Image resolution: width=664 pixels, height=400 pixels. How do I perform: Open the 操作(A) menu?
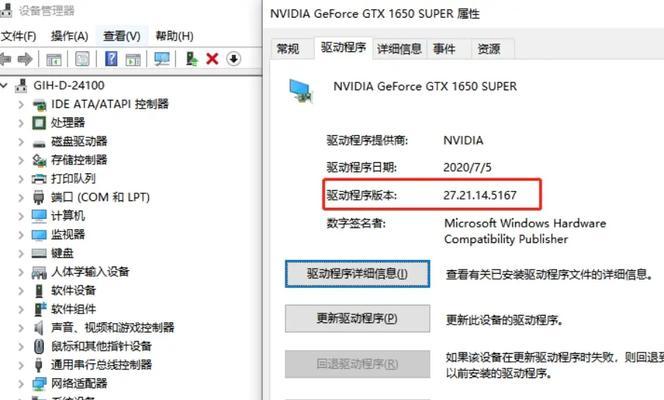click(69, 36)
